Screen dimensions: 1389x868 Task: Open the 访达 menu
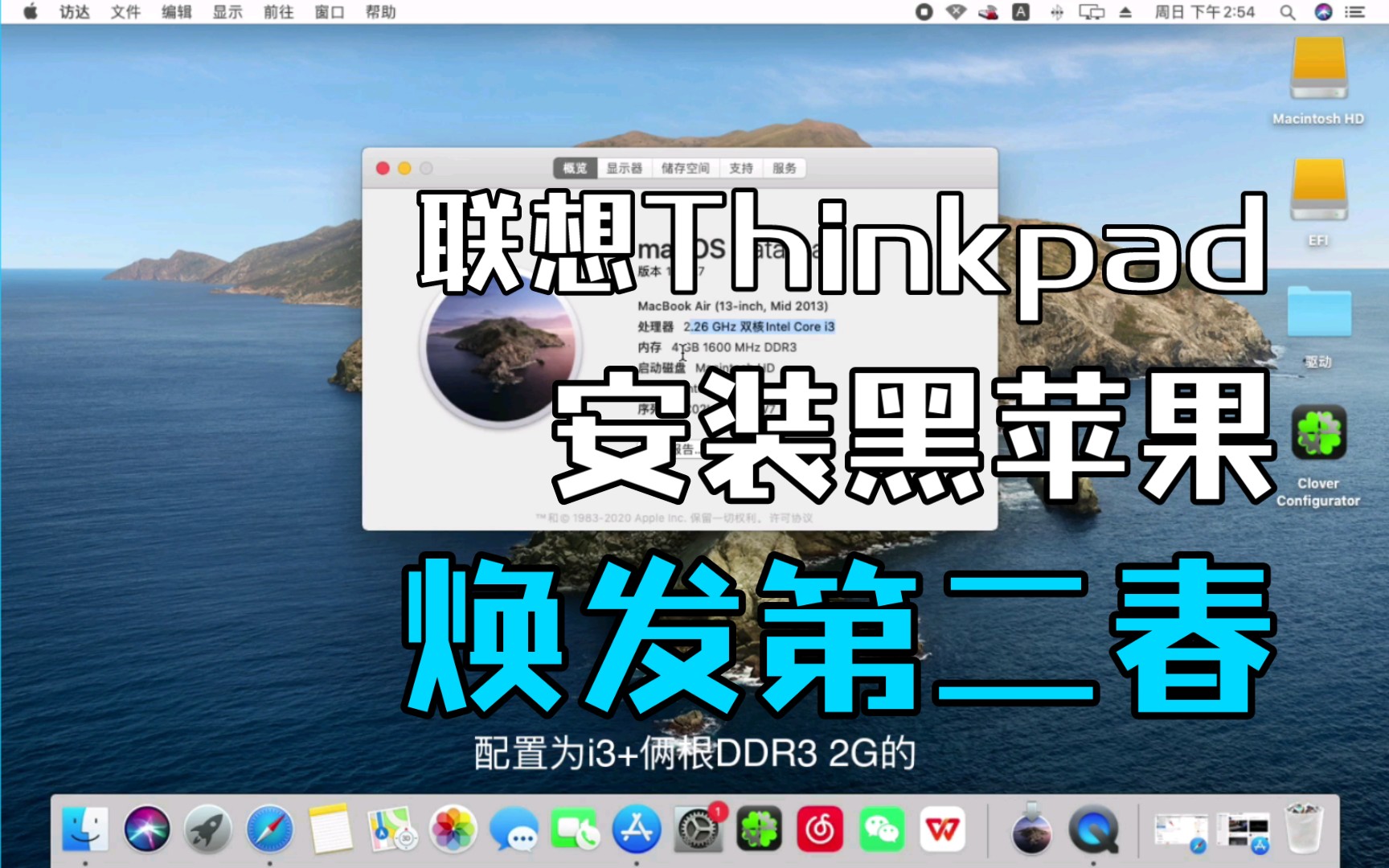75,12
